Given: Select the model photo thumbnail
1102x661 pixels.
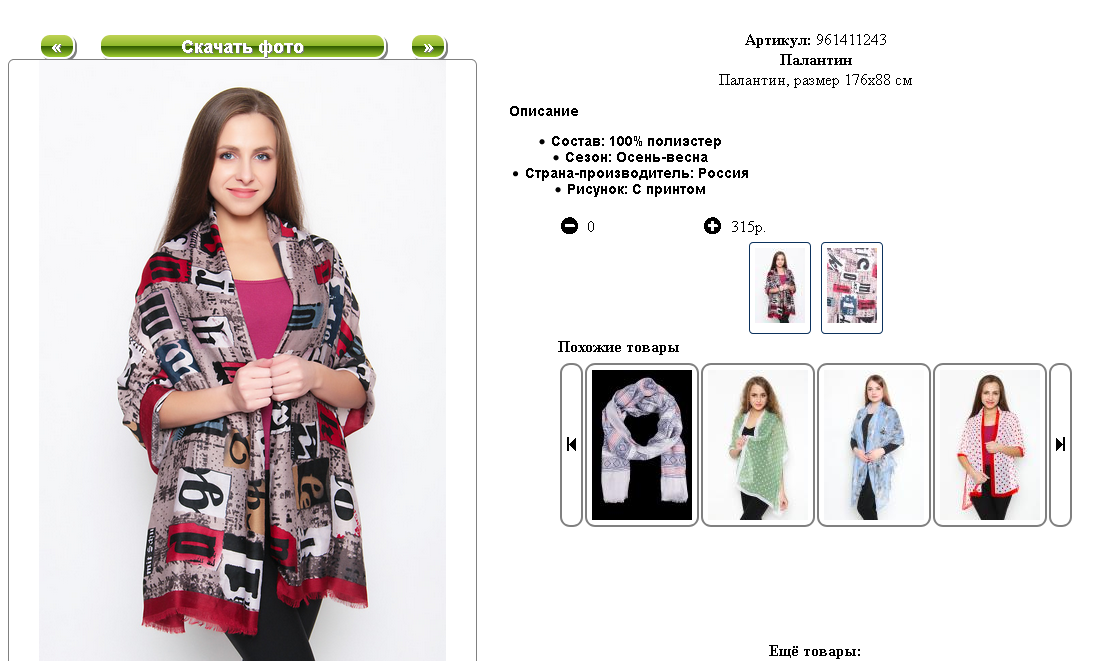Looking at the screenshot, I should 779,287.
